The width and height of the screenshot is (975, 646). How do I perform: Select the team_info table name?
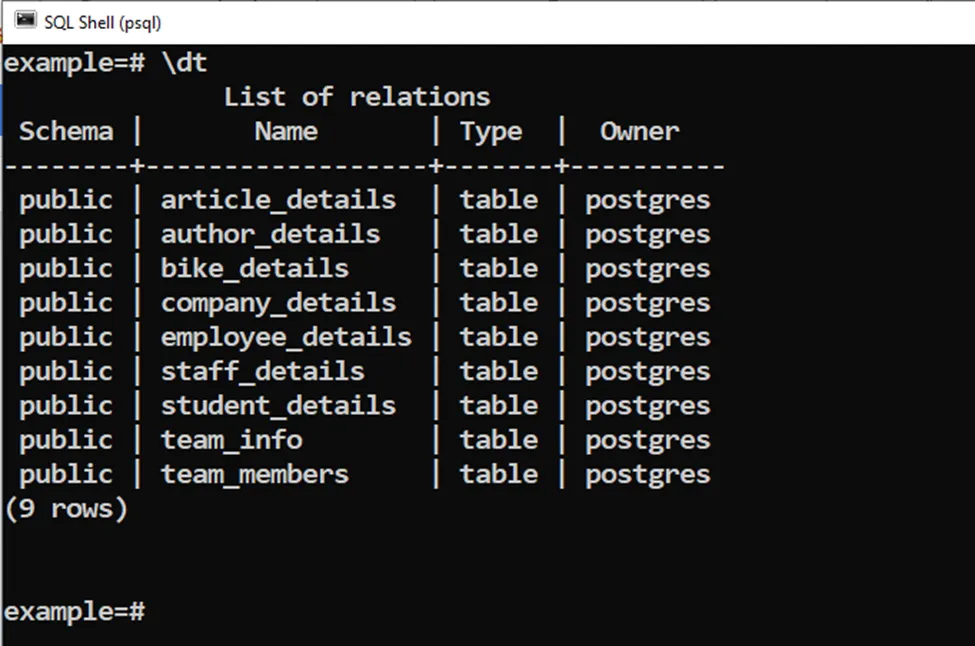point(231,440)
